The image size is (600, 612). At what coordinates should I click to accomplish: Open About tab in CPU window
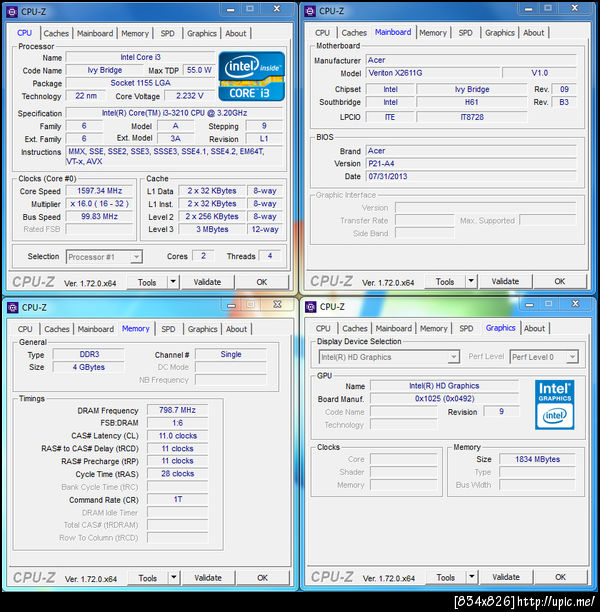[x=236, y=34]
